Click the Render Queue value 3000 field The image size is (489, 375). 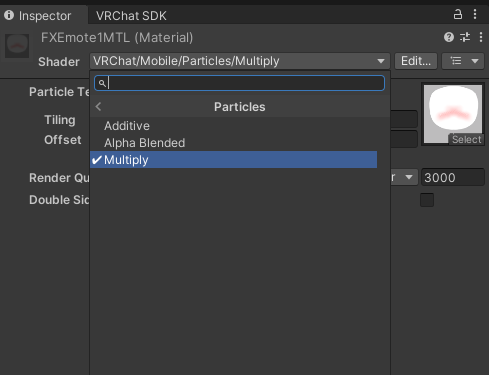(453, 177)
